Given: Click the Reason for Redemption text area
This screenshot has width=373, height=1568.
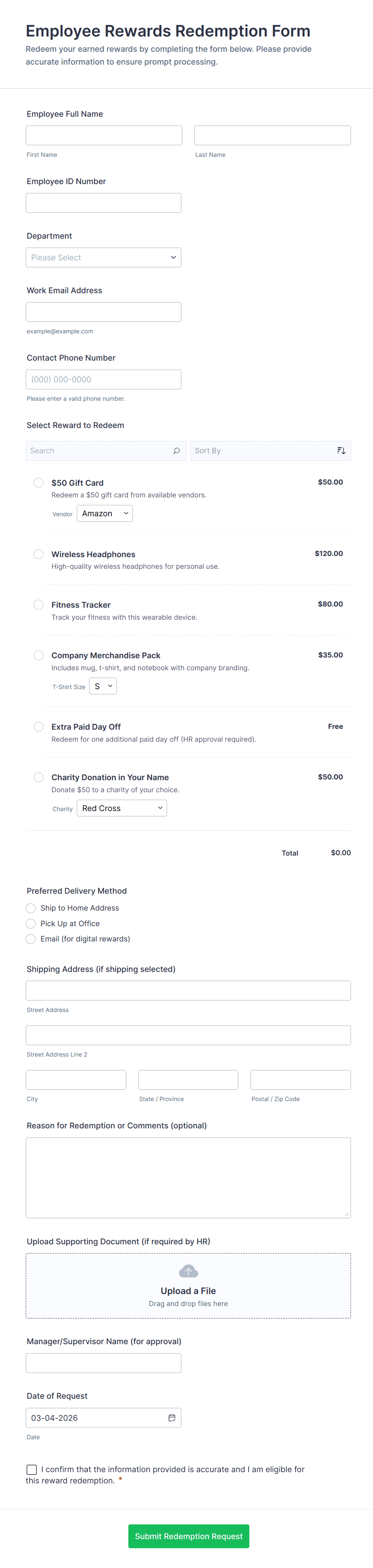Looking at the screenshot, I should pyautogui.click(x=189, y=1177).
